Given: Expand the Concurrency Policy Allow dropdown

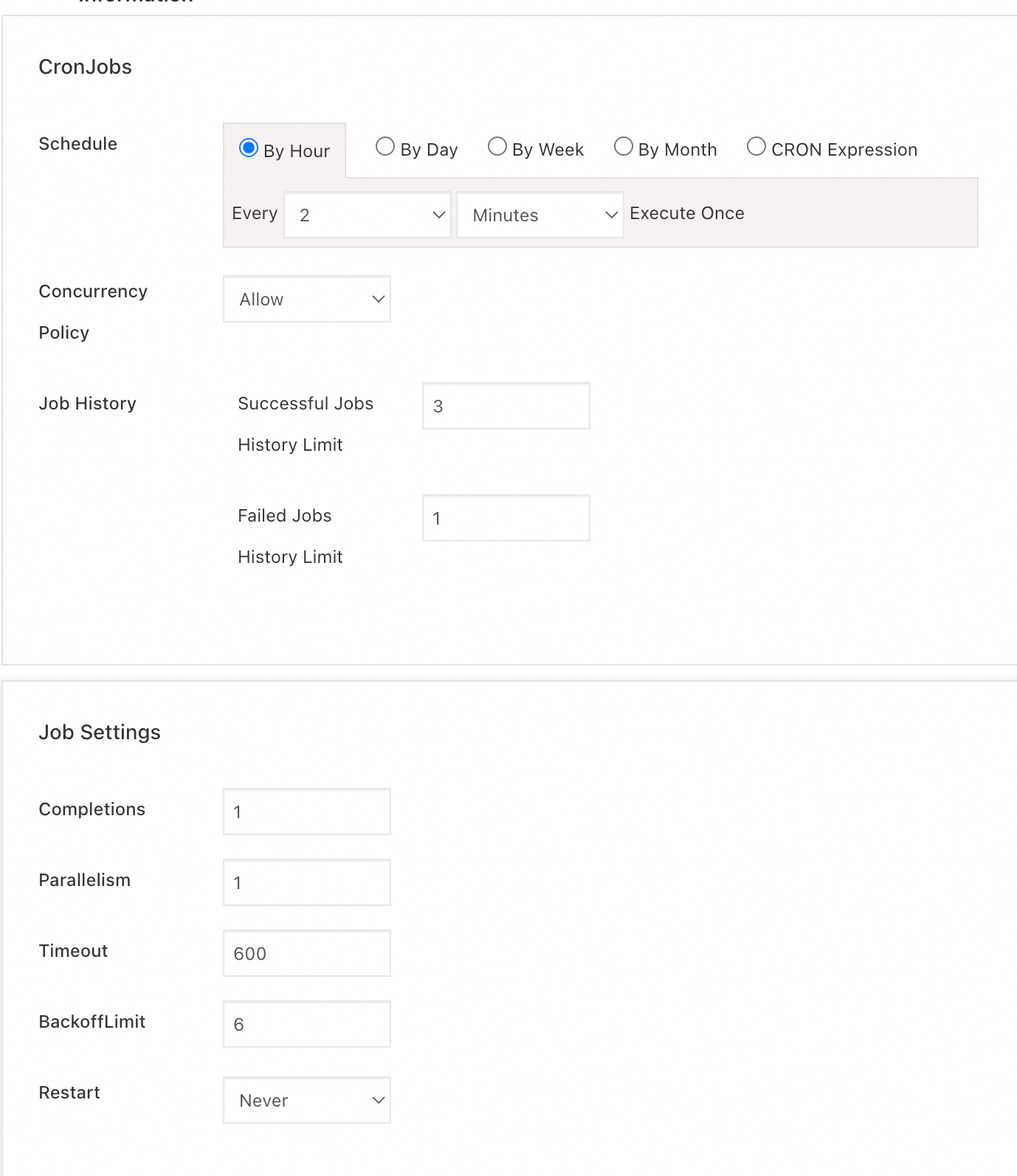Looking at the screenshot, I should 307,299.
